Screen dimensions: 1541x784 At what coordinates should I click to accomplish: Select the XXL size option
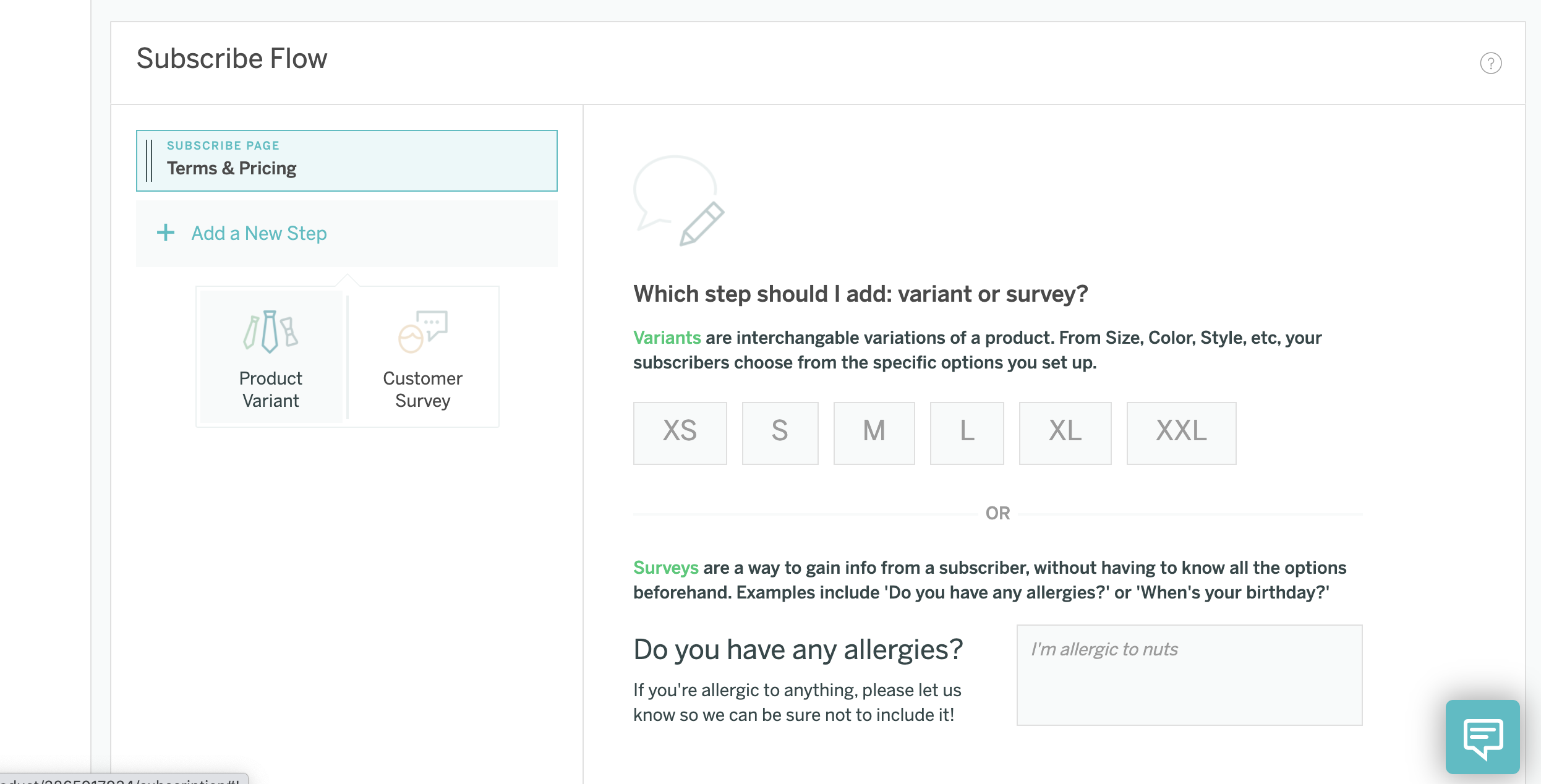(x=1181, y=433)
